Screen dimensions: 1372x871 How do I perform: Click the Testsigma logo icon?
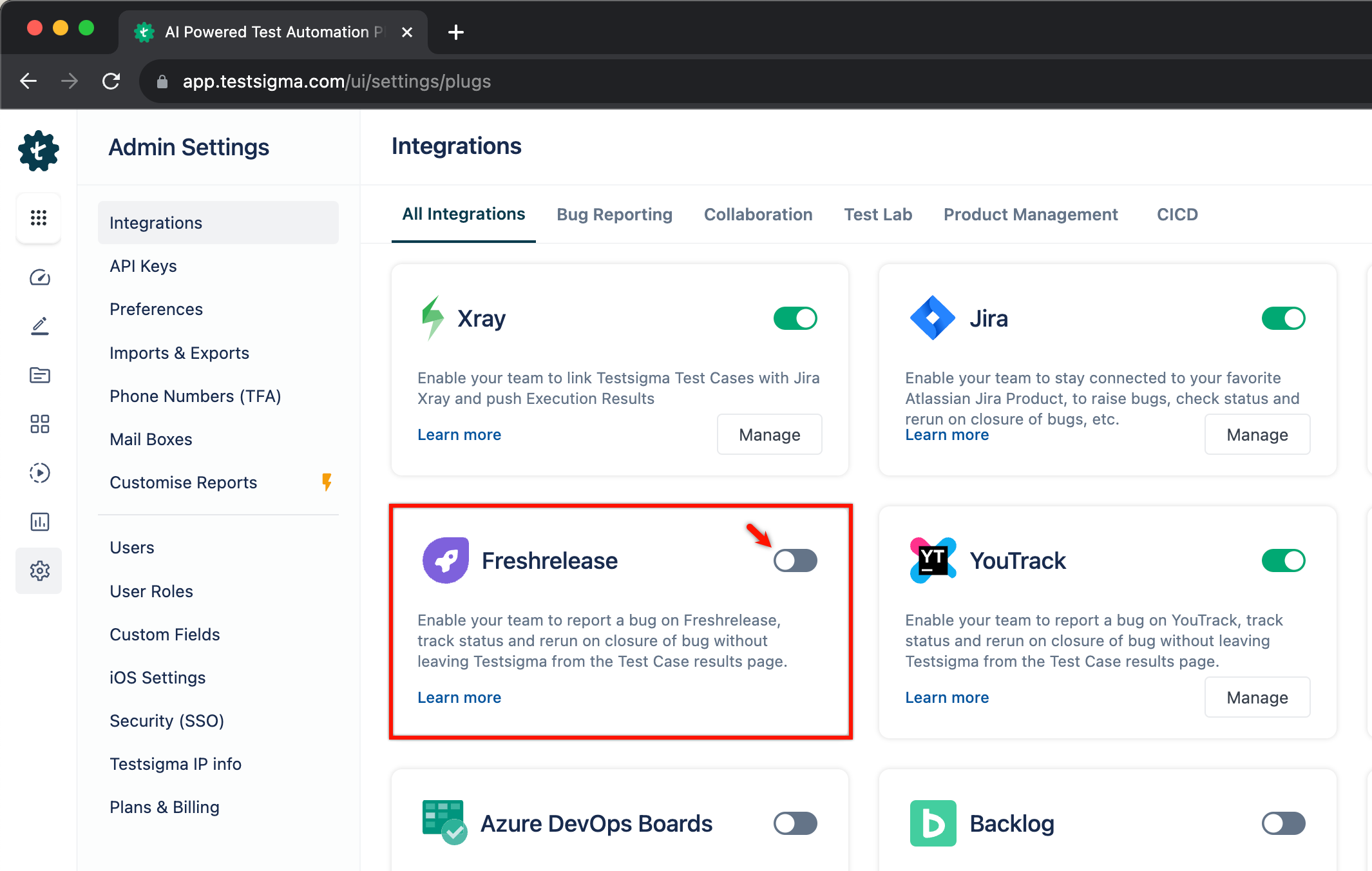click(39, 151)
